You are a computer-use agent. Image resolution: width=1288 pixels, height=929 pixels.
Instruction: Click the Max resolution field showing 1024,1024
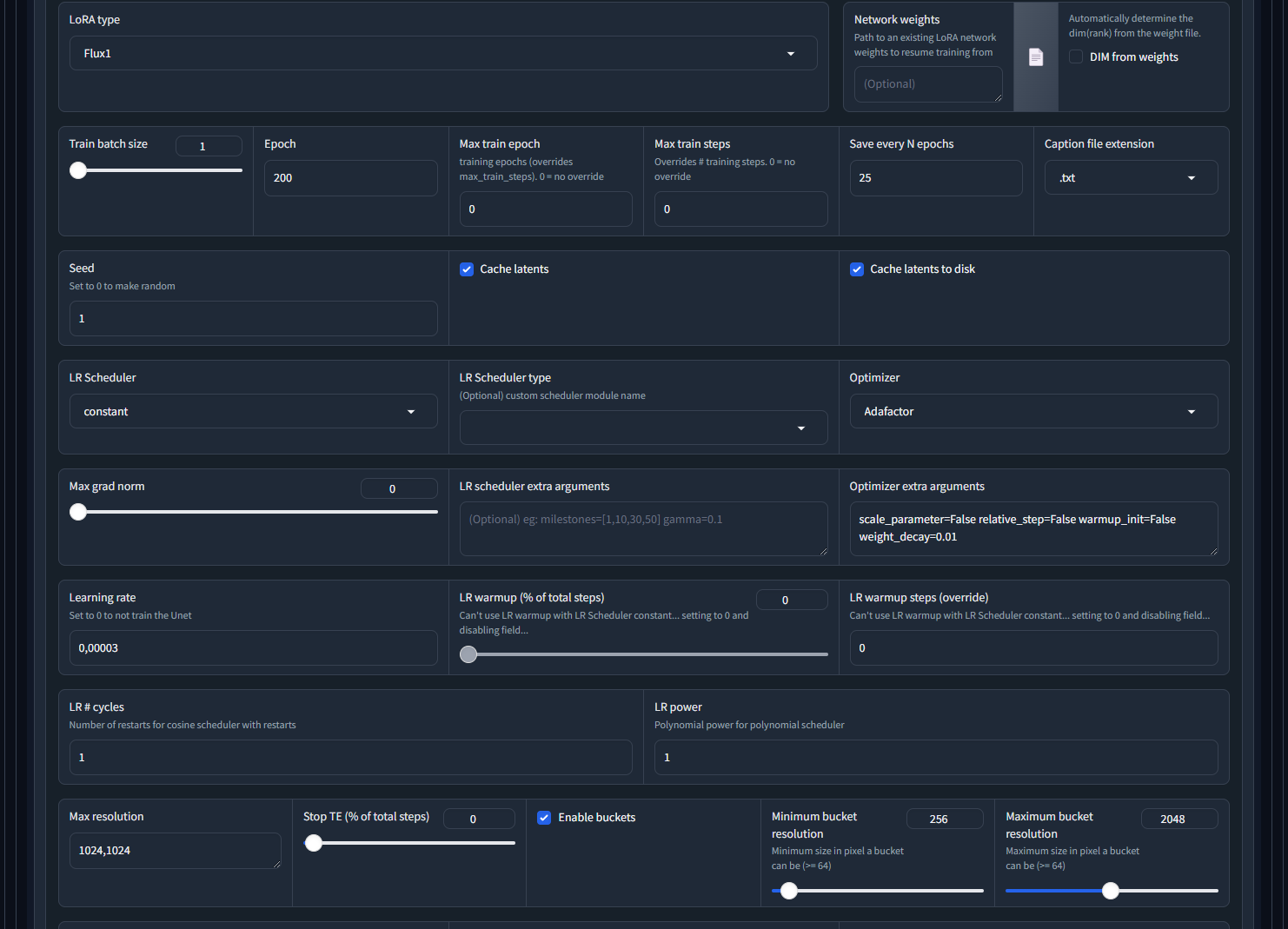point(176,851)
